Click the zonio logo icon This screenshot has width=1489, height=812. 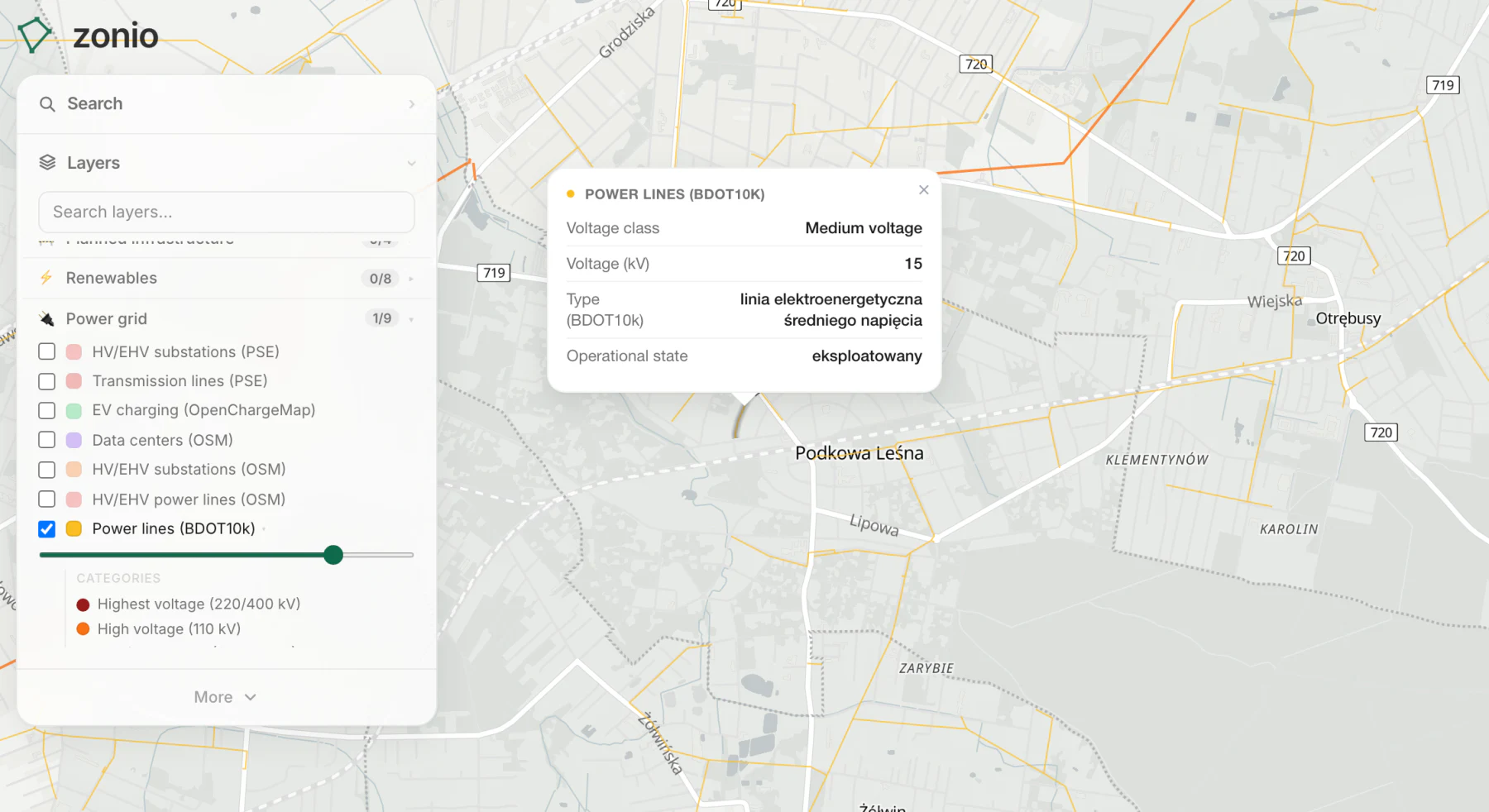pyautogui.click(x=34, y=36)
